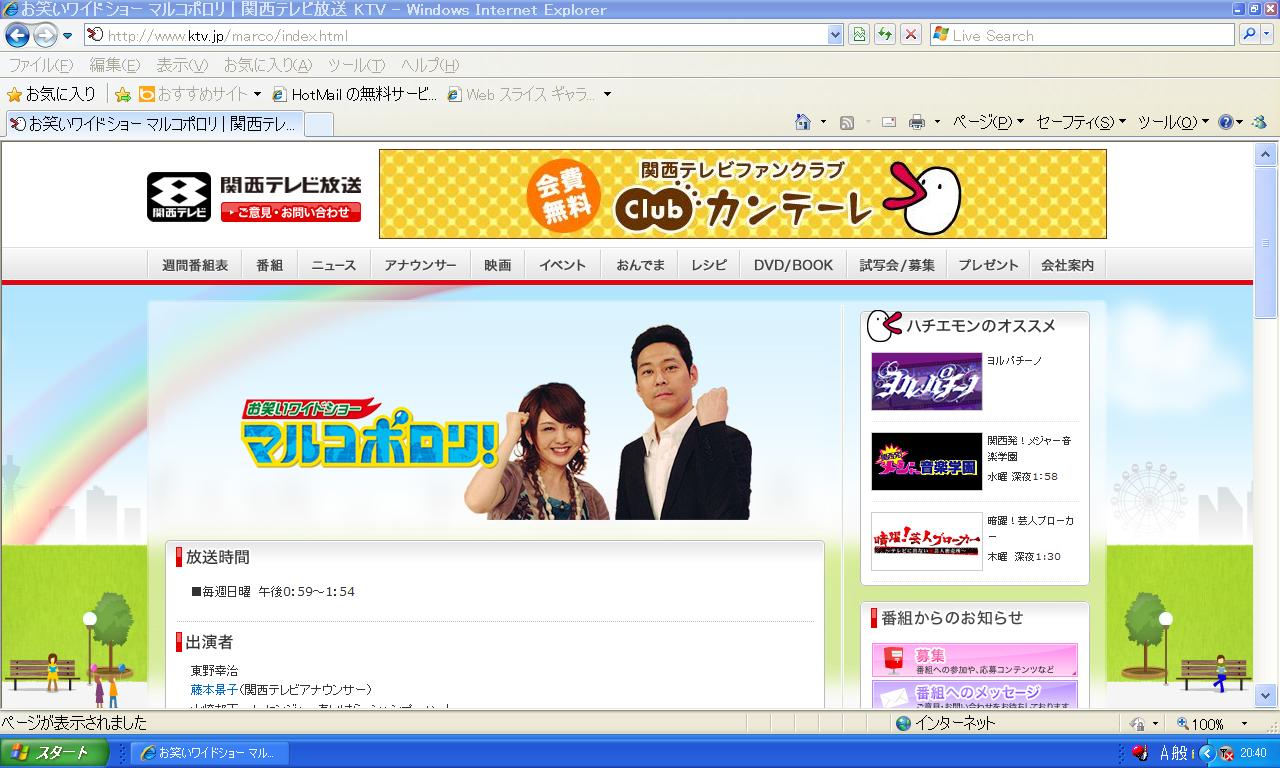
Task: Click the Home icon in command bar
Action: click(802, 122)
